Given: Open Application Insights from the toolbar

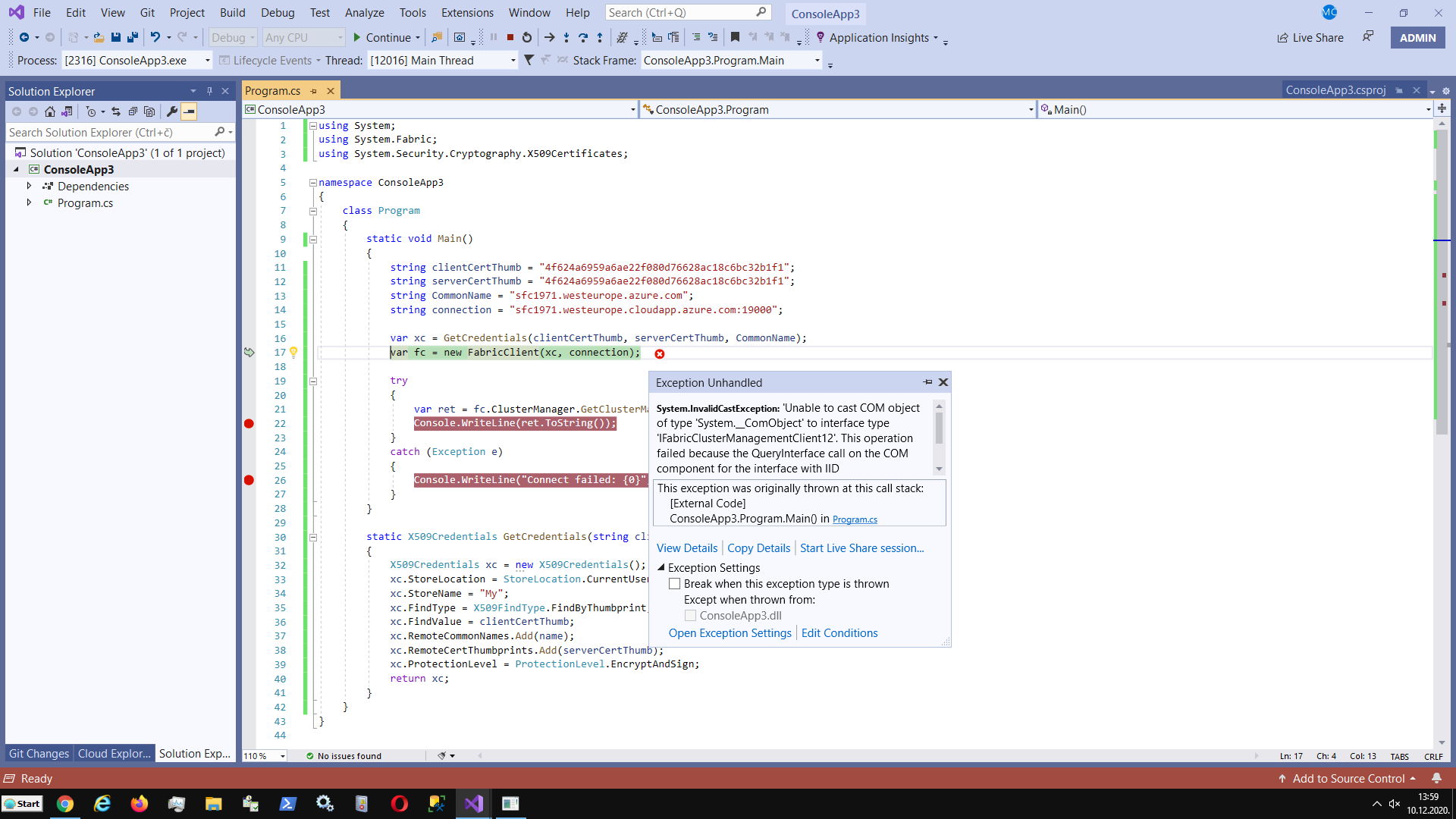Looking at the screenshot, I should pos(876,37).
